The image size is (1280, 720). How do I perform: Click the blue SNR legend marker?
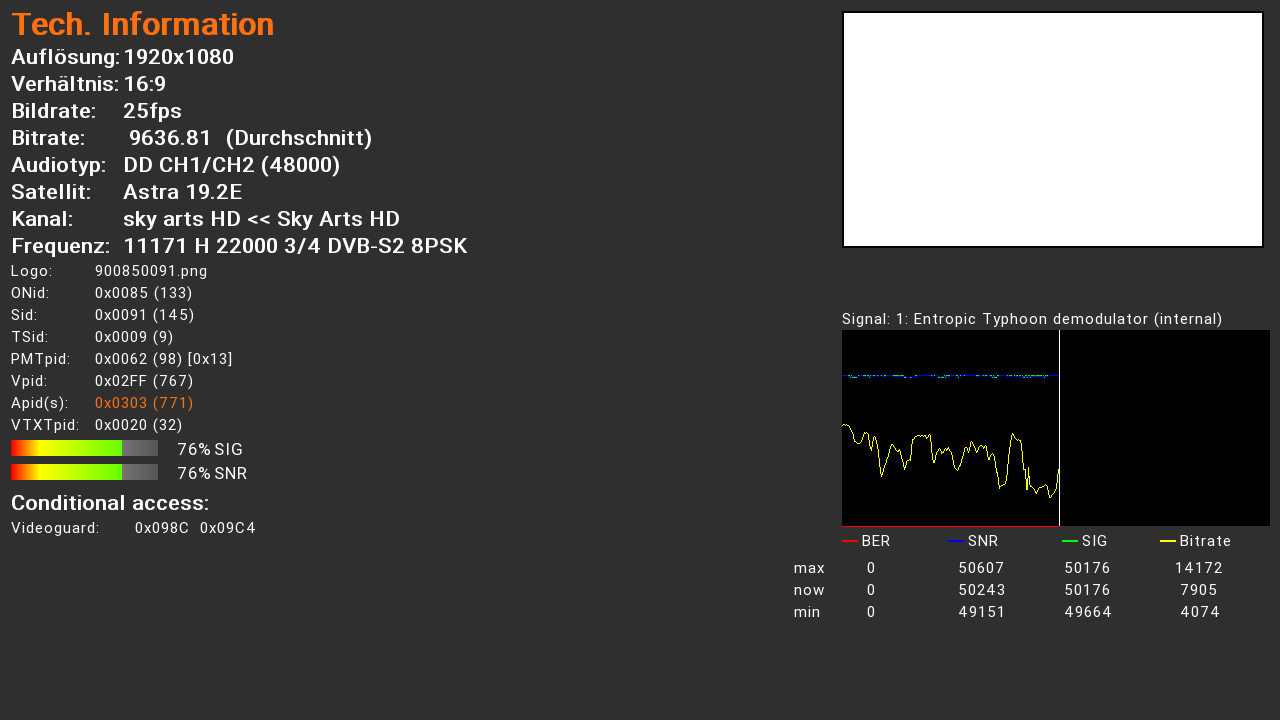(x=955, y=541)
